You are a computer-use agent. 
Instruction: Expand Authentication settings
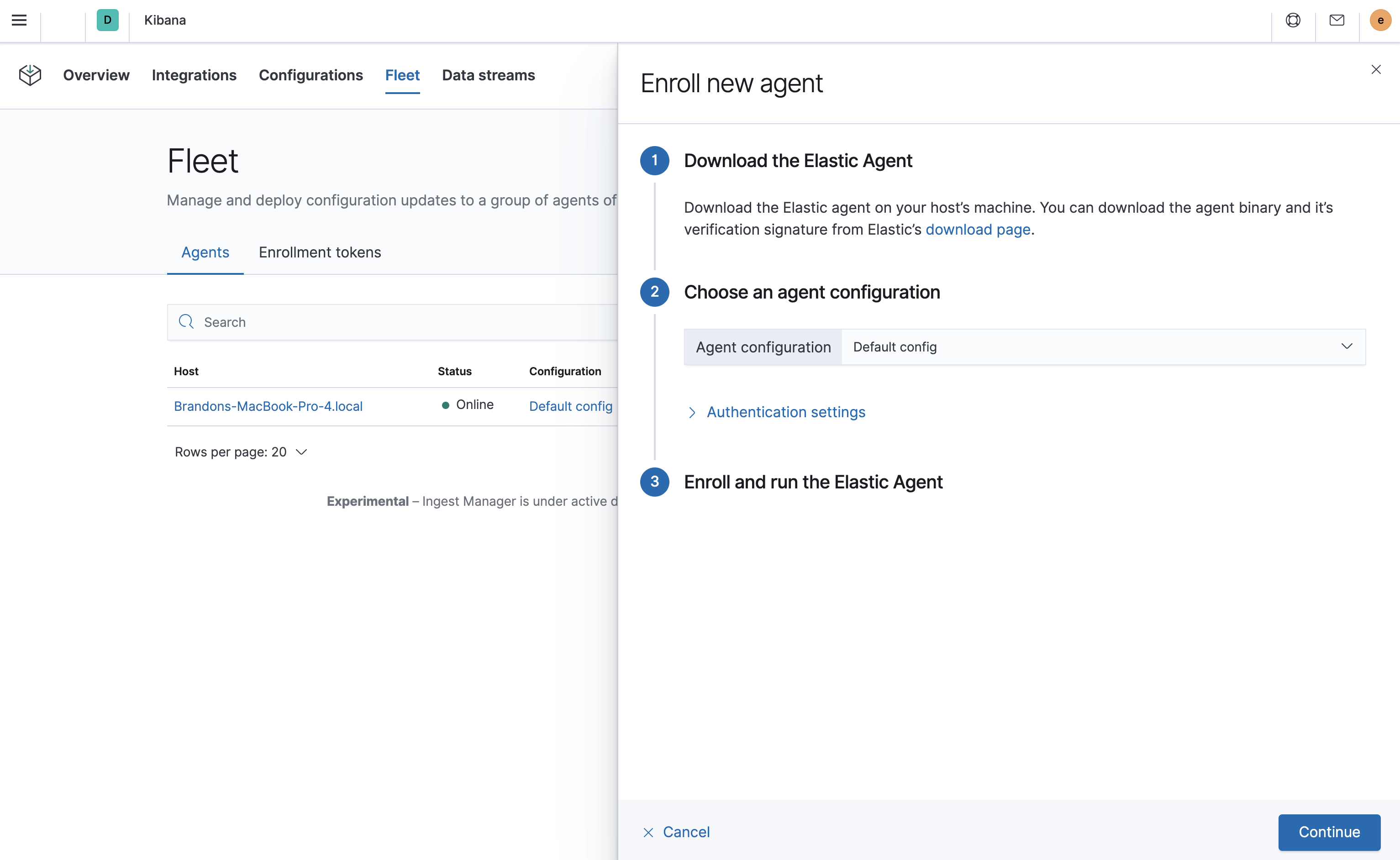point(785,412)
